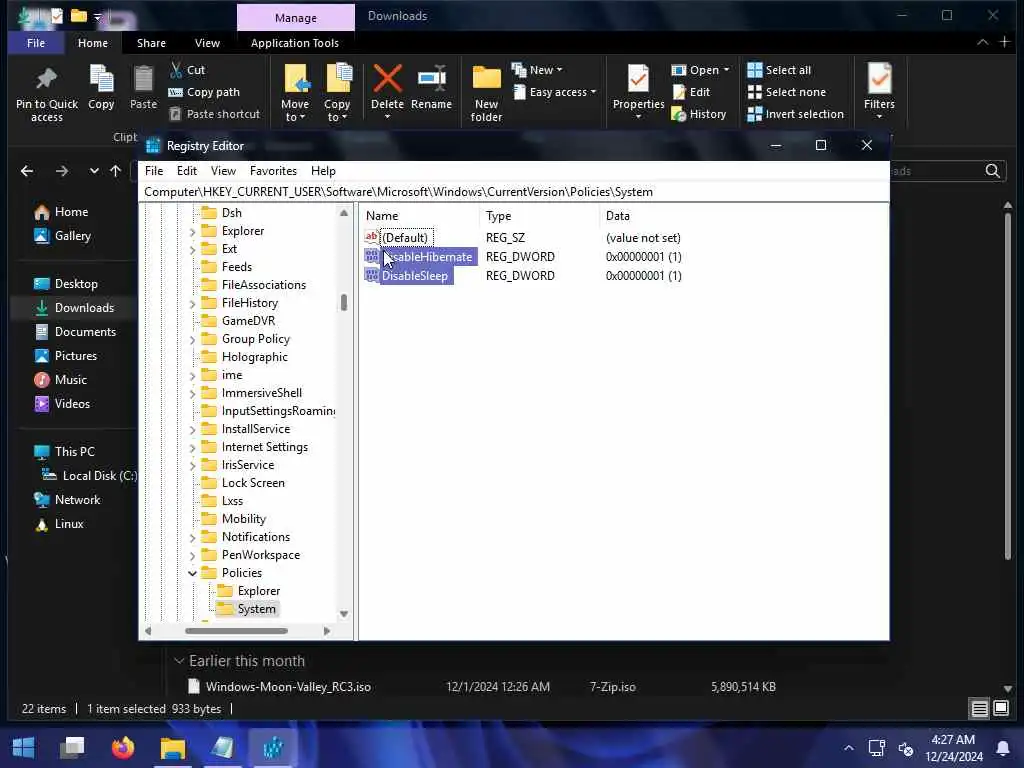Screen dimensions: 1024x768
Task: Click Copy path in ribbon
Action: tap(204, 92)
